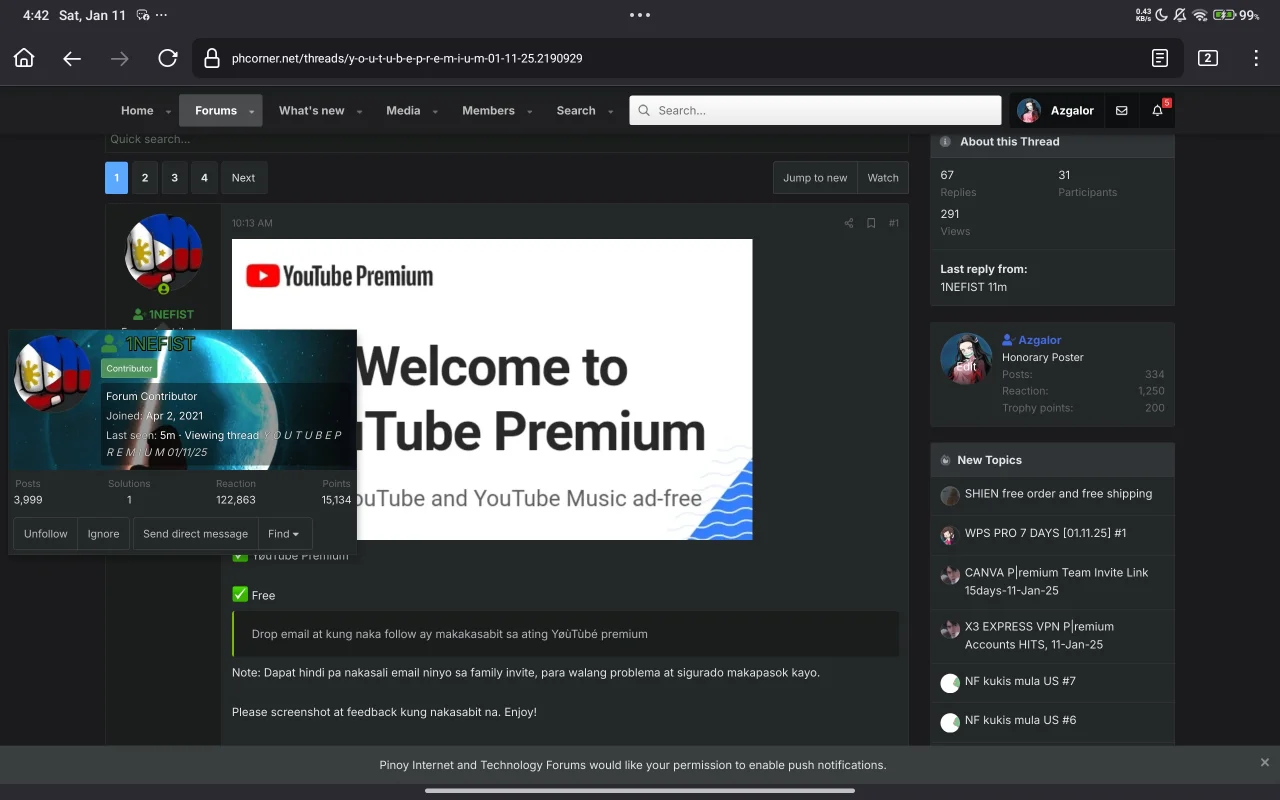Click the 10:13 AM post timestamp

click(x=252, y=223)
